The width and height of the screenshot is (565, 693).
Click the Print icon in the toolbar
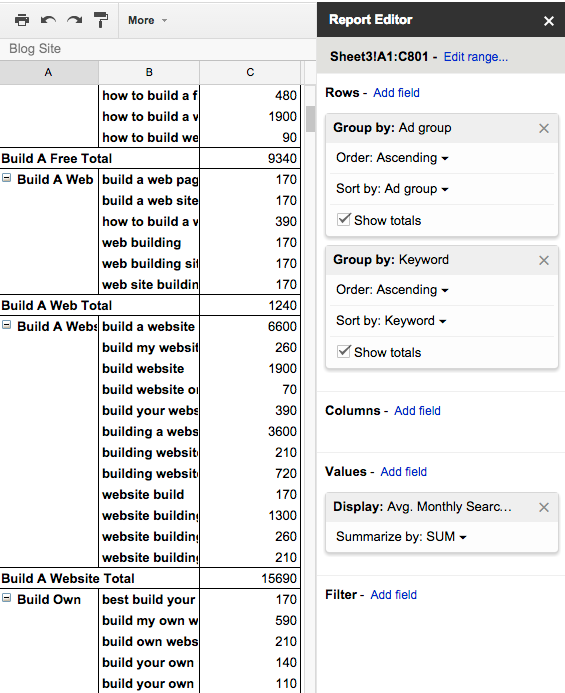(22, 20)
